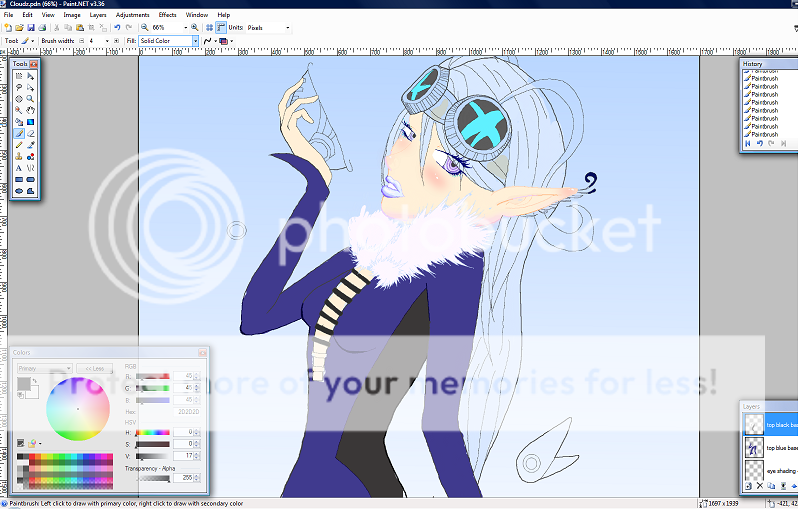The image size is (800, 510).
Task: Toggle rulers display button
Action: point(220,28)
